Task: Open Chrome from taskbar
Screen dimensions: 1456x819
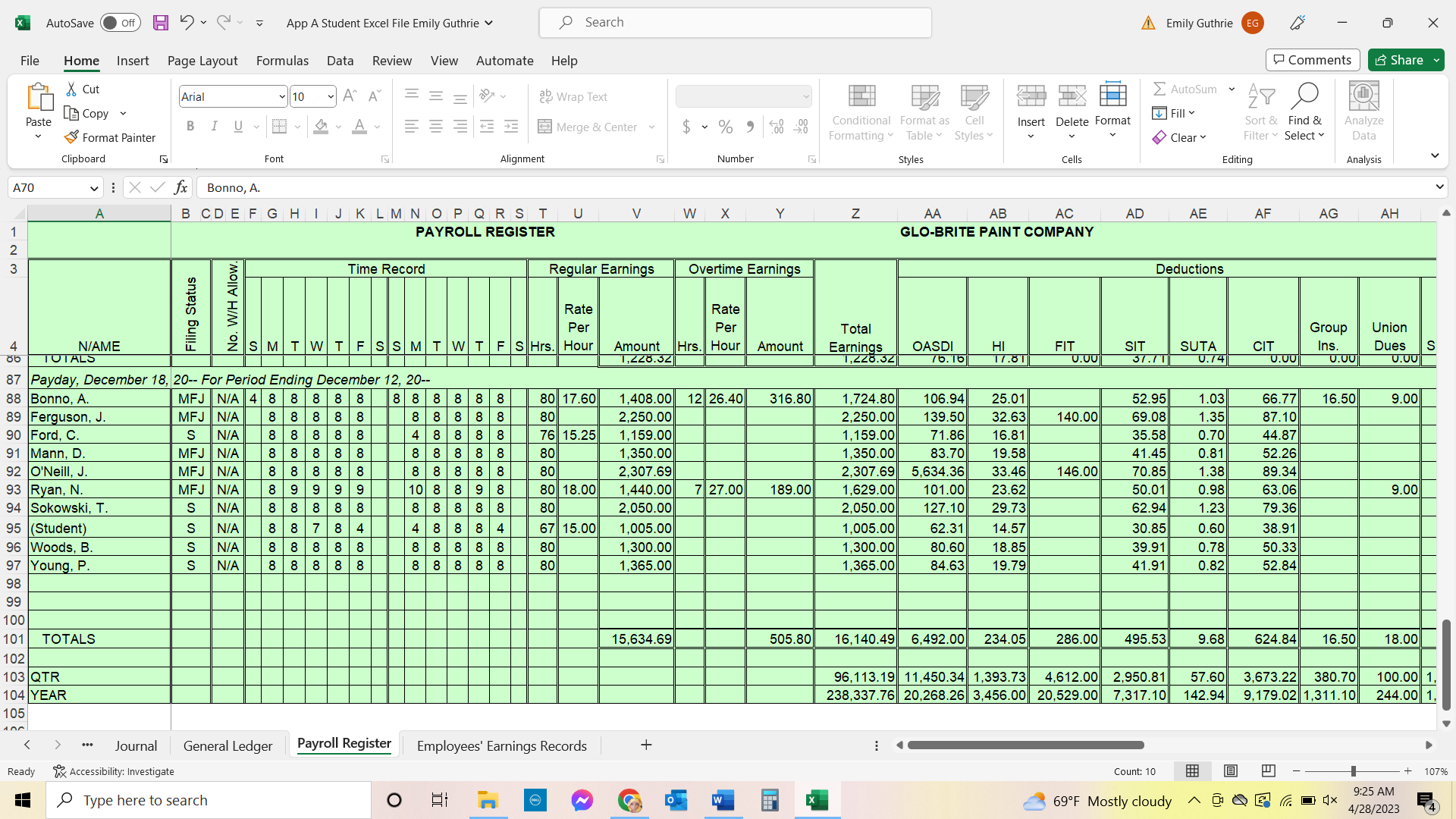Action: 629,800
